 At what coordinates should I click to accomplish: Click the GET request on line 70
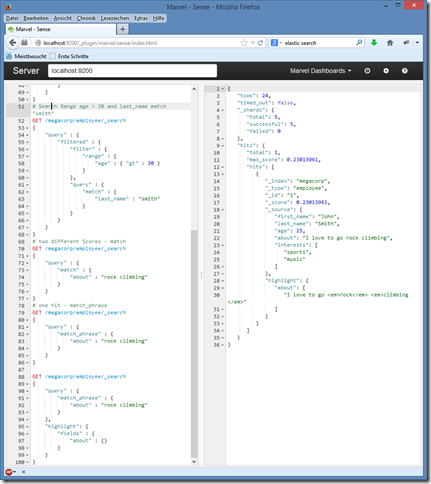[x=79, y=249]
